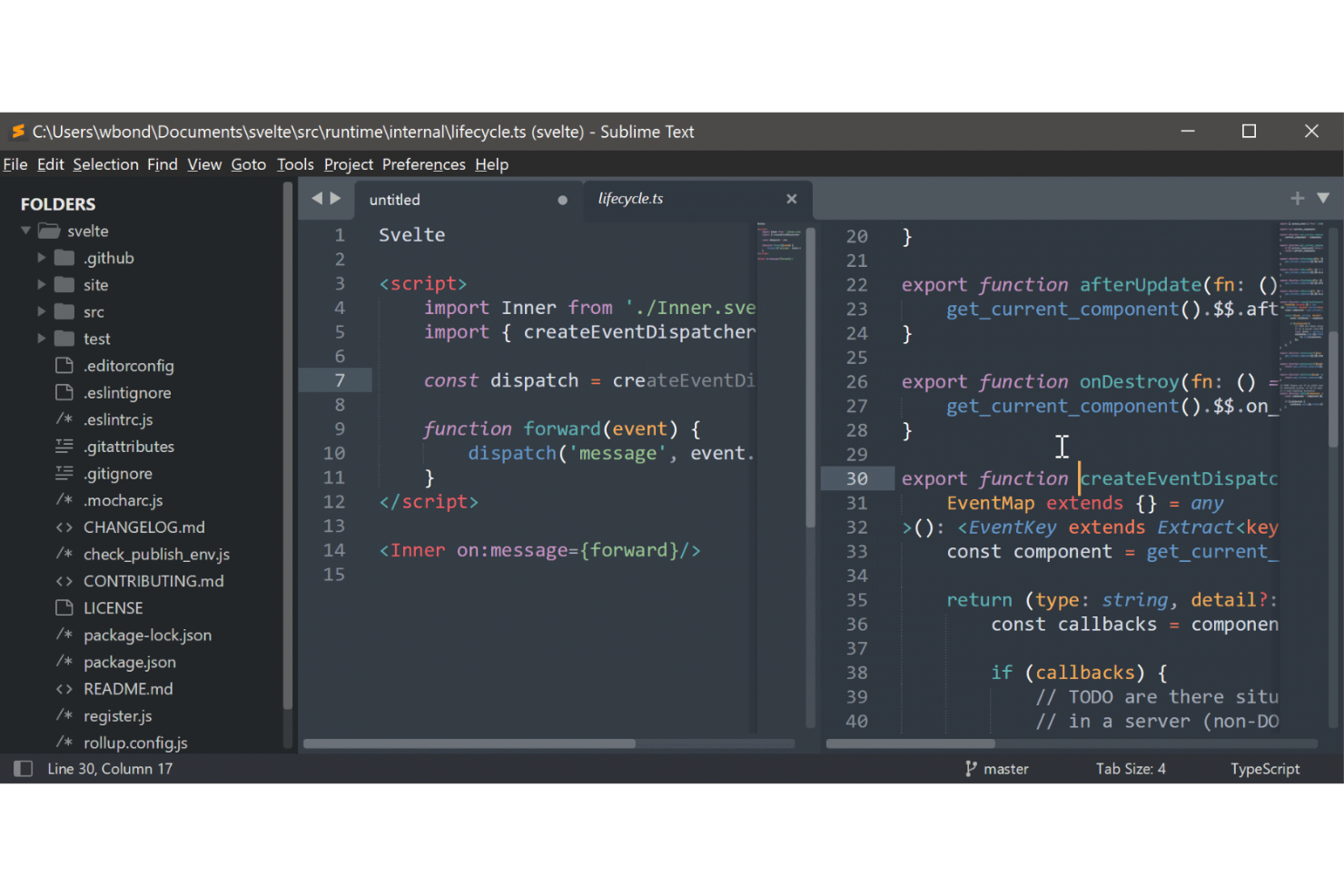Click Tab Size: 4 in the status bar

[x=1130, y=768]
